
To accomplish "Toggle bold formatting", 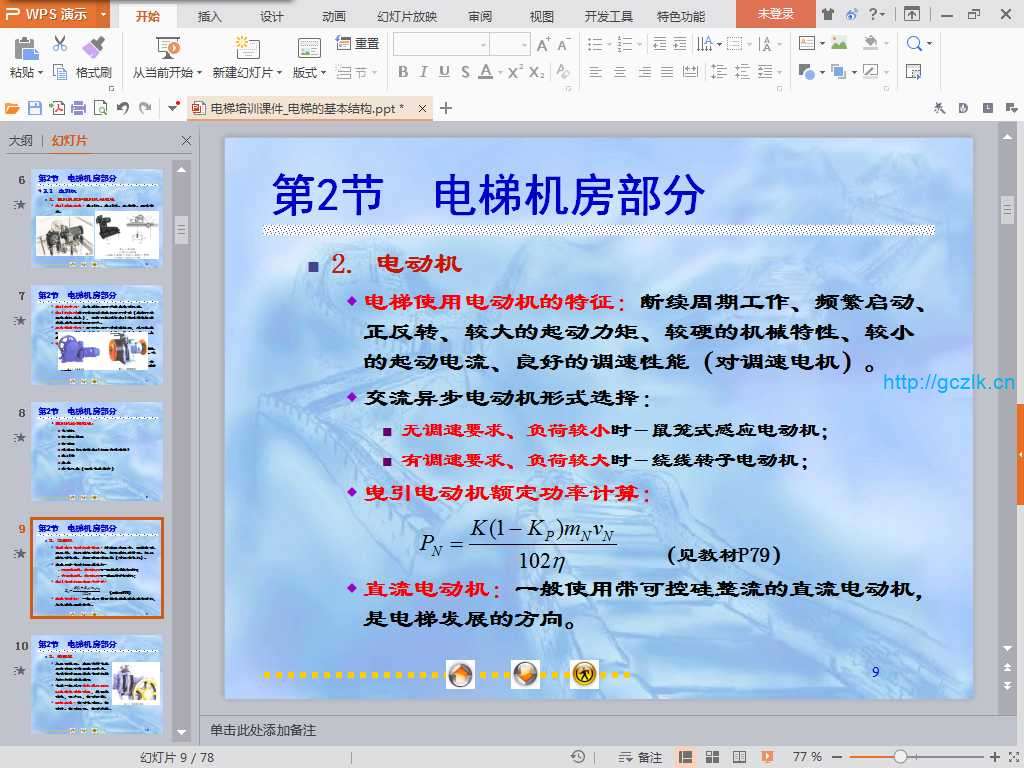I will point(403,72).
